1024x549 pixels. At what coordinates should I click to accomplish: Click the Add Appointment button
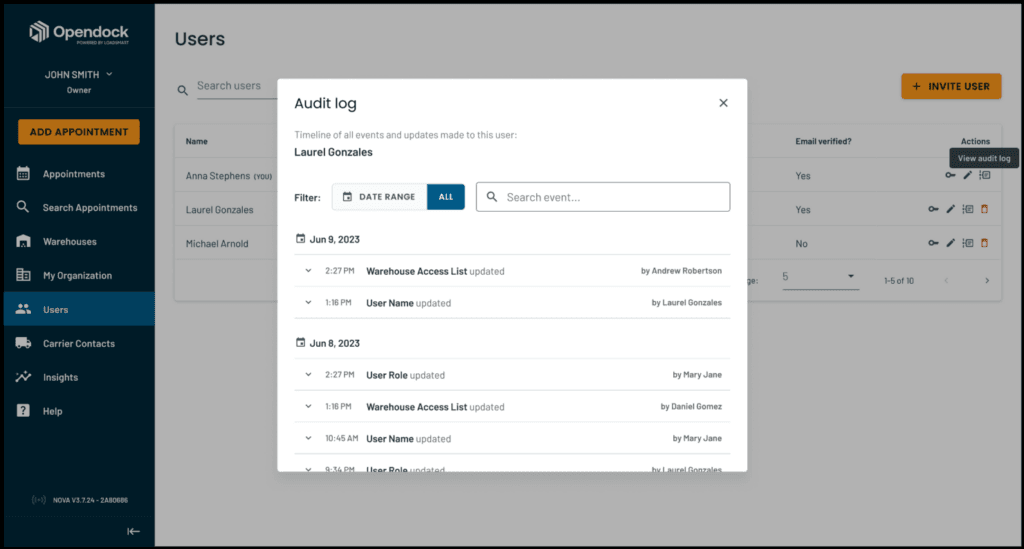[78, 132]
